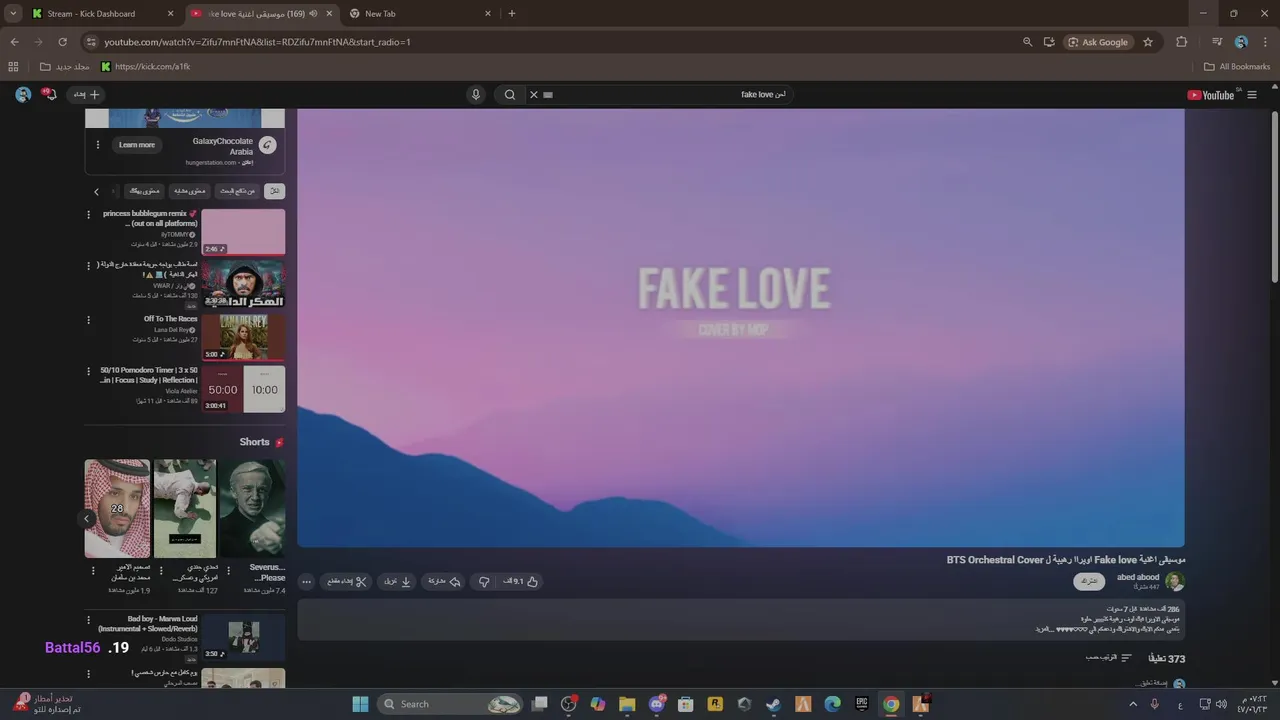Clear the search query with X

tap(534, 95)
